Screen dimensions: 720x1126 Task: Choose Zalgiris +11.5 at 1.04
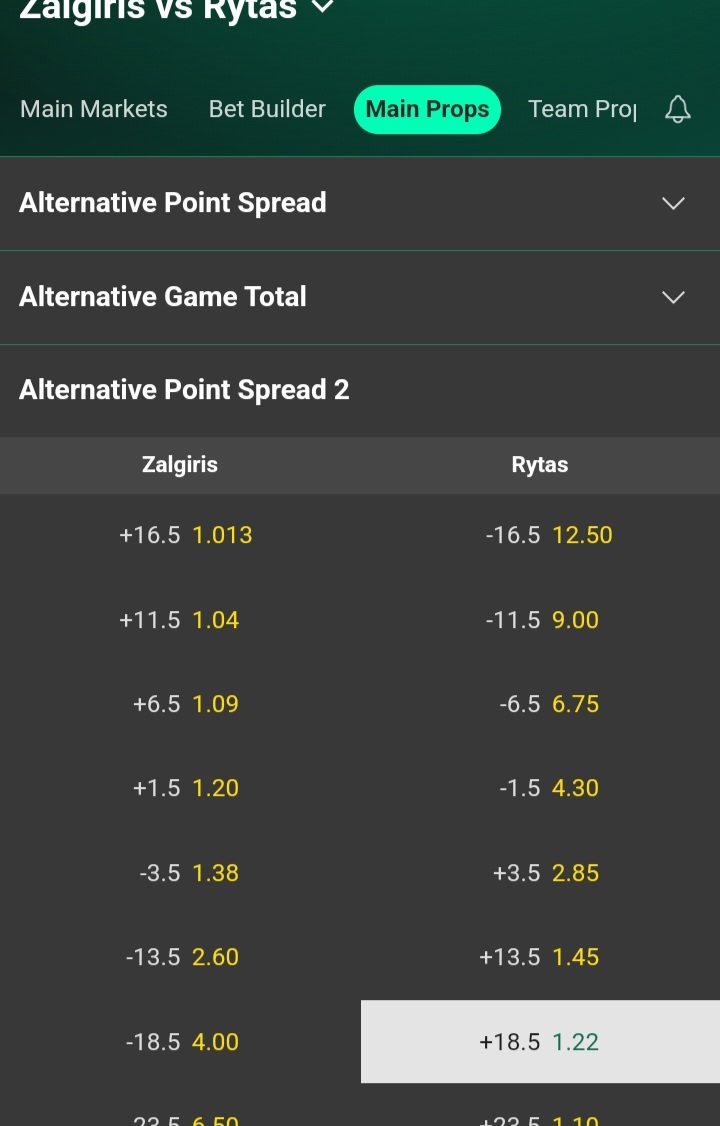click(180, 620)
